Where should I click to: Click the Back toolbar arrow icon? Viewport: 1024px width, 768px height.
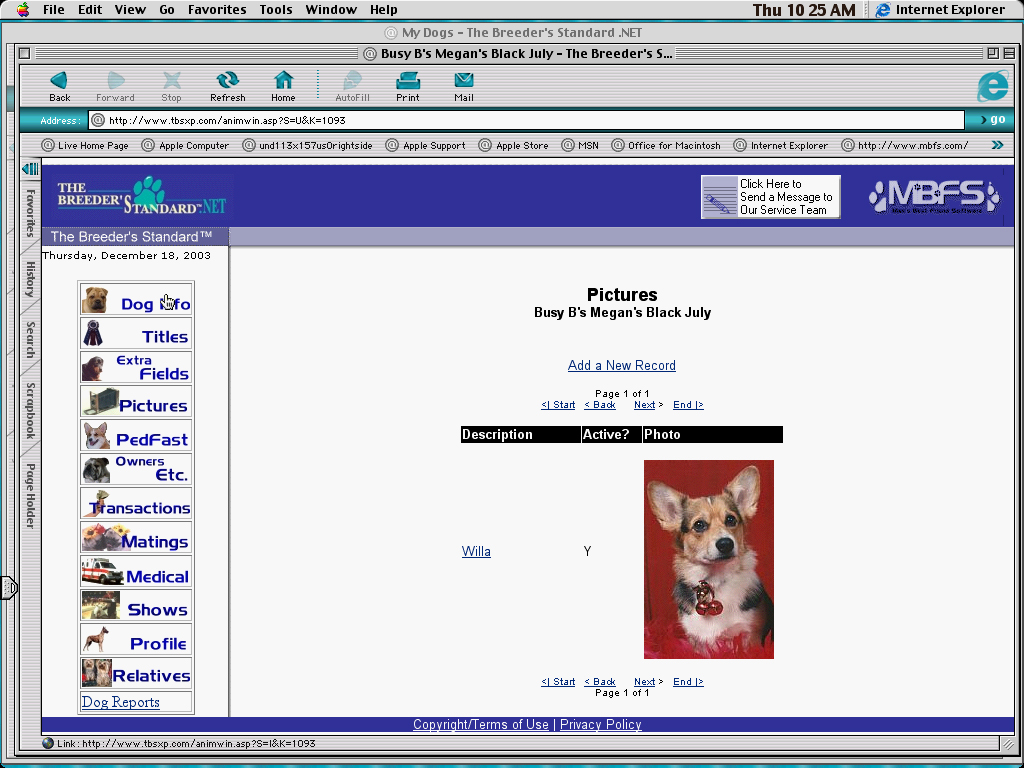tap(59, 81)
